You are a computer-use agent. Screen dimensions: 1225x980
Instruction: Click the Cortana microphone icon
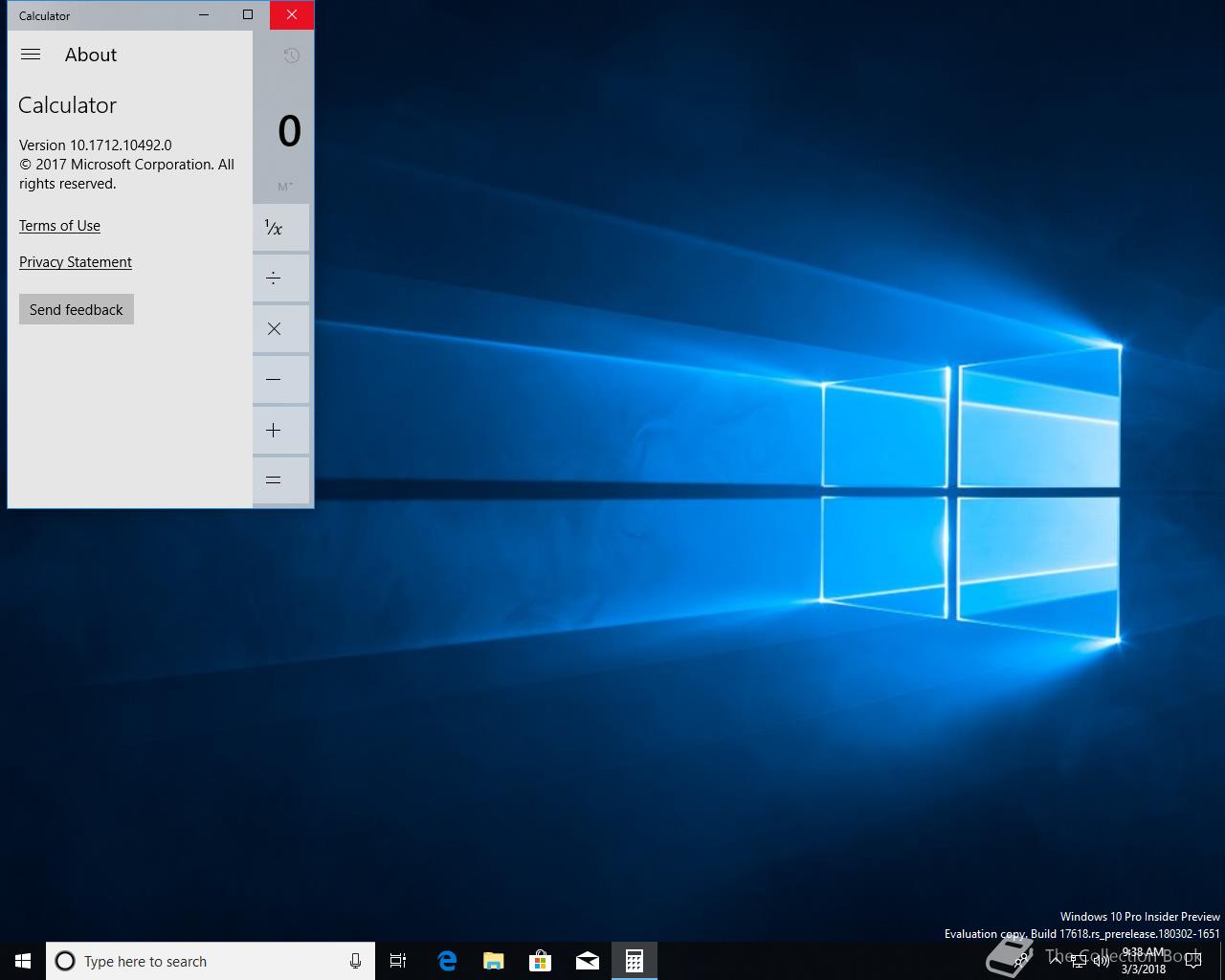pos(355,961)
